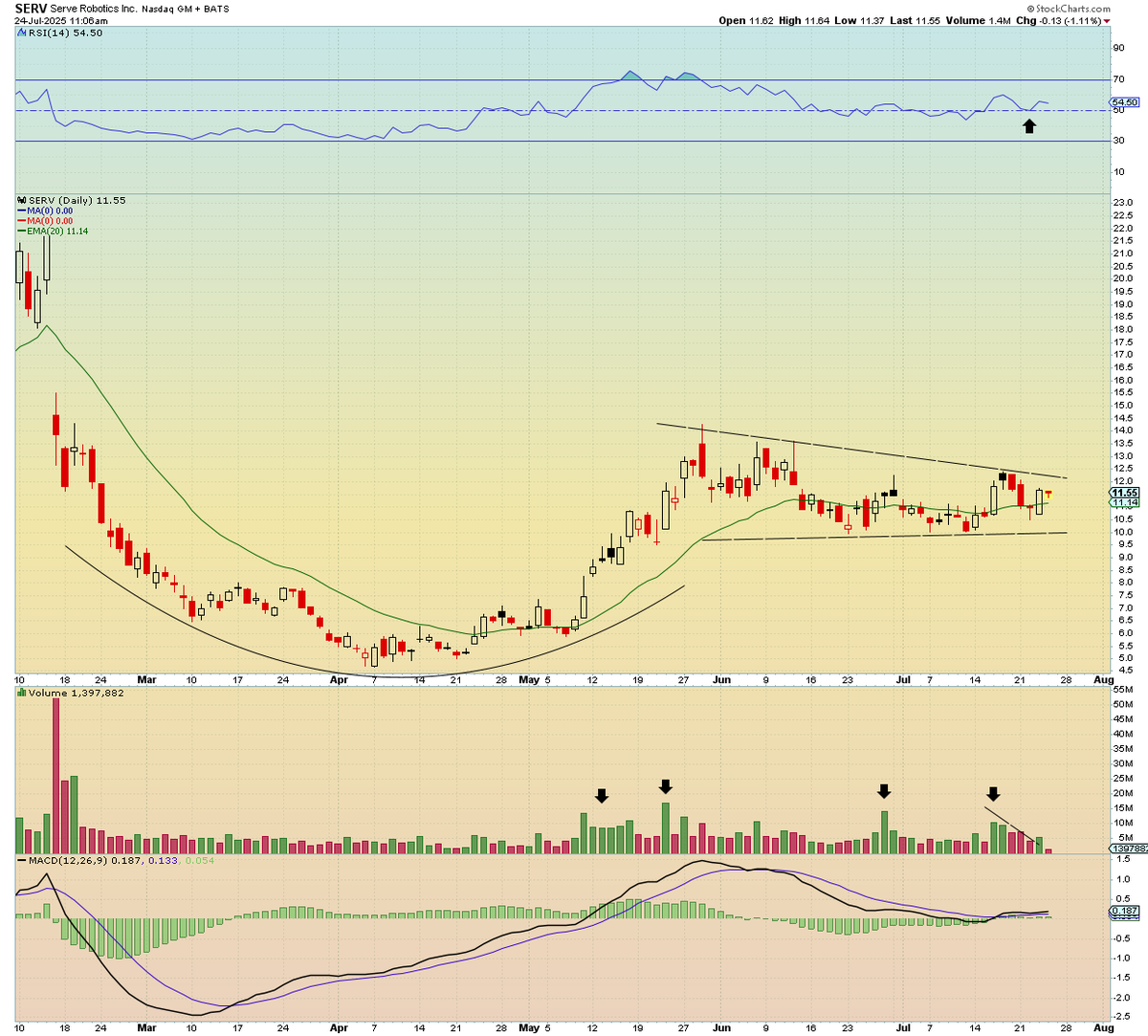Click the Chg -0.13 (-1.11%) value
This screenshot has height=1036, width=1148.
1058,20
